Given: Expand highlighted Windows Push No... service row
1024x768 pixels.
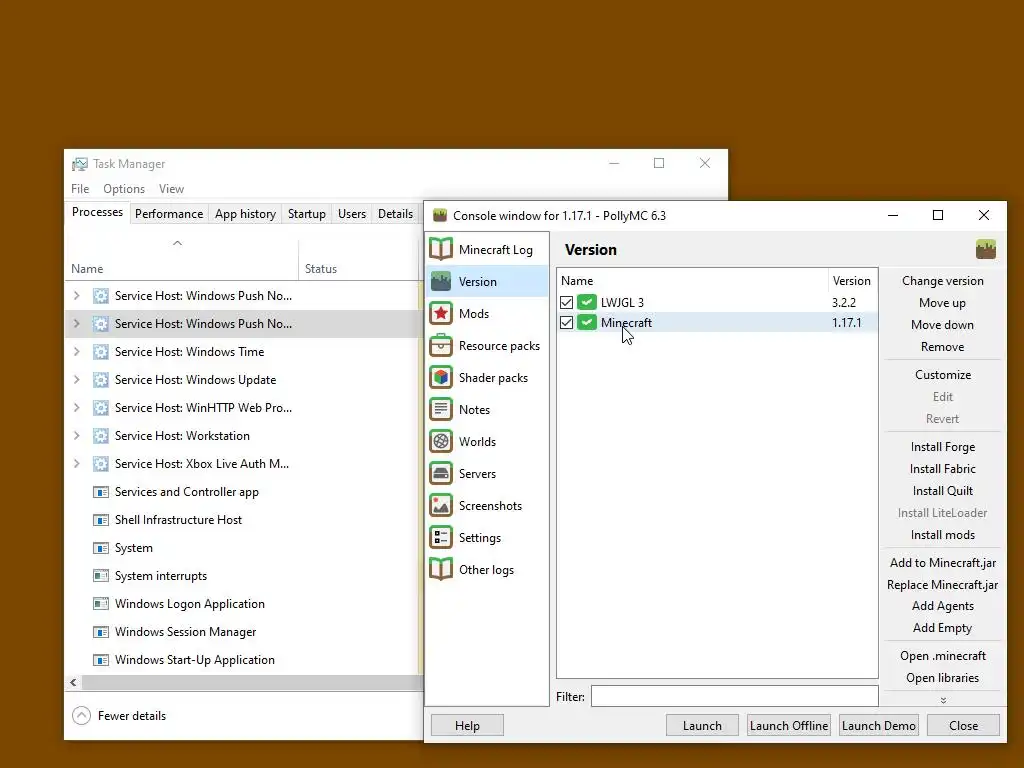Looking at the screenshot, I should pos(76,324).
